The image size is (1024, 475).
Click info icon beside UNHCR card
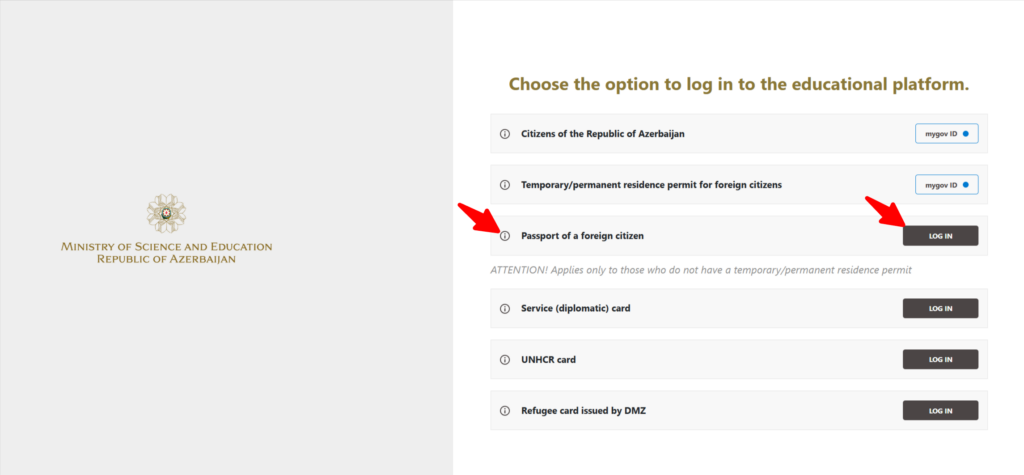[505, 359]
